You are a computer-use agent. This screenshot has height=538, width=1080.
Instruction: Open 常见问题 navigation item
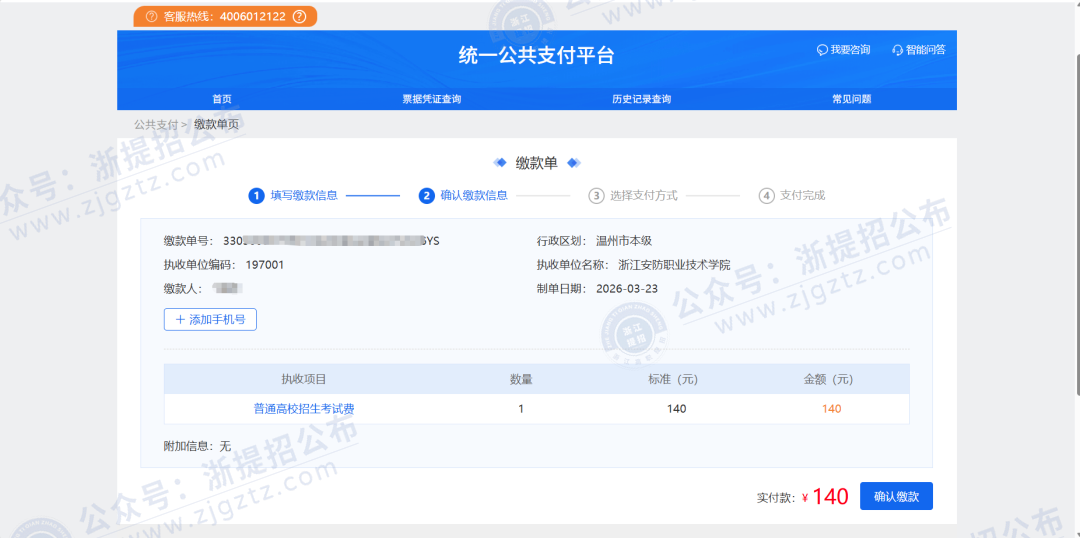pos(851,99)
